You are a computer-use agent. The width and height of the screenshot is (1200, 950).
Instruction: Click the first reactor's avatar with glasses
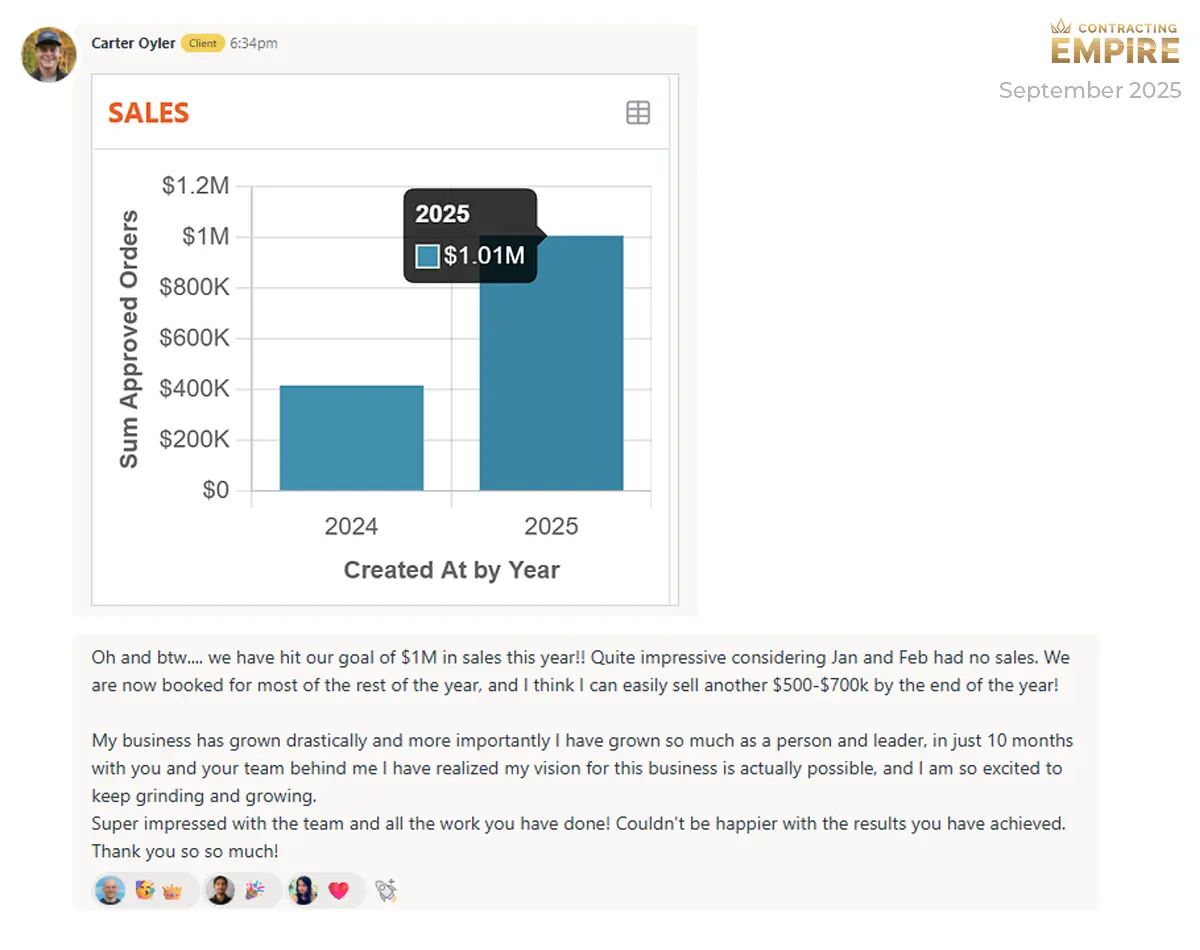pyautogui.click(x=110, y=890)
